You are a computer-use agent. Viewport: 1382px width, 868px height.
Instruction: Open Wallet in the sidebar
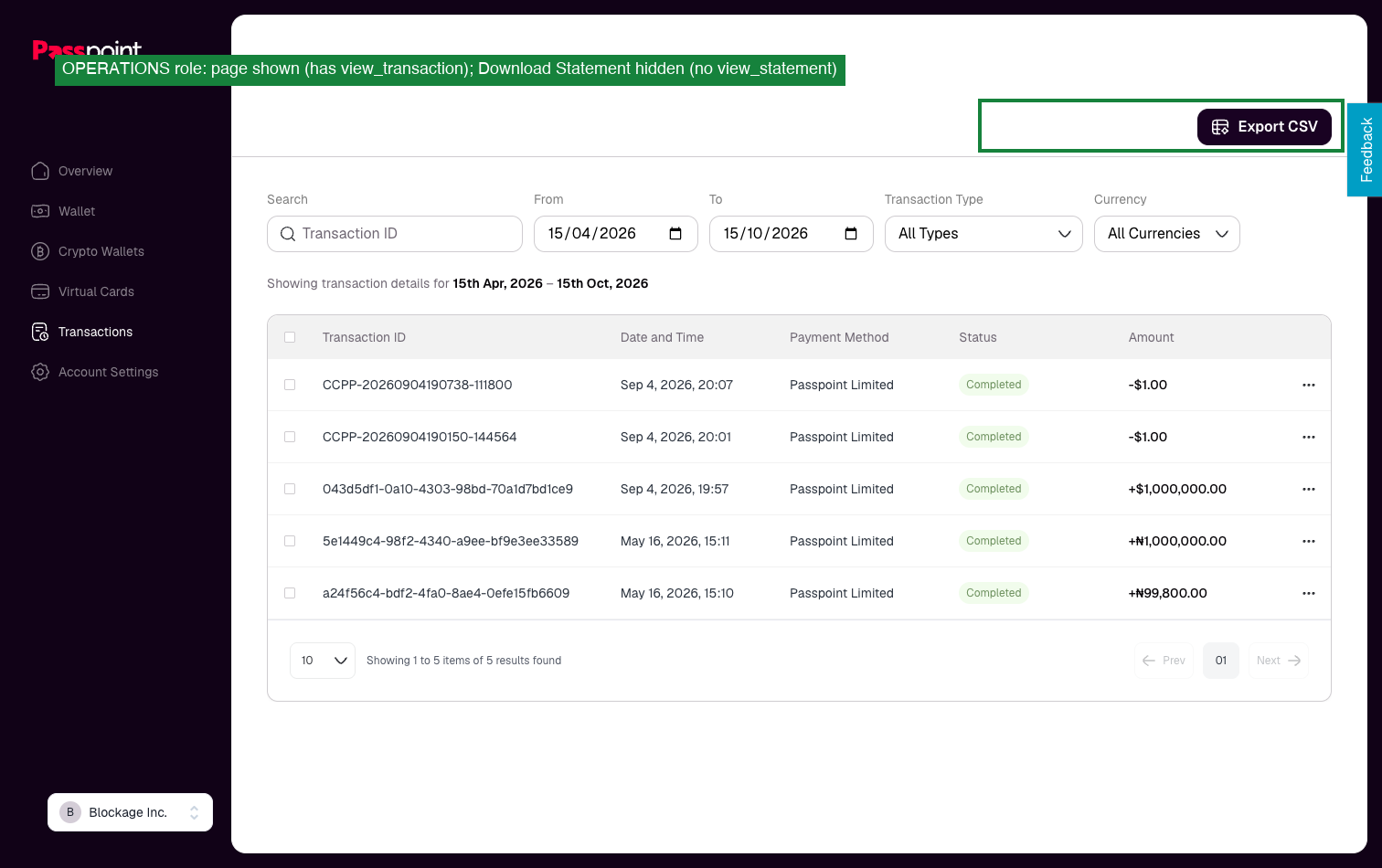(x=77, y=211)
